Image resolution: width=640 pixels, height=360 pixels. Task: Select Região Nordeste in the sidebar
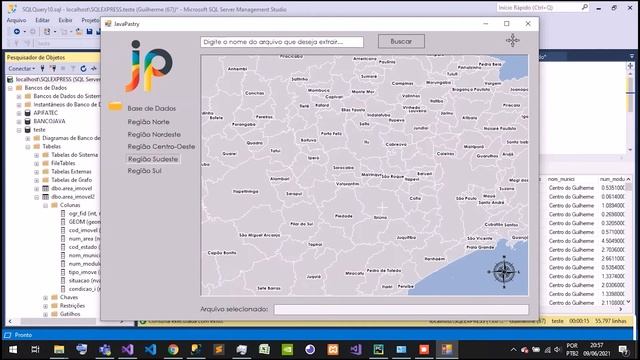(x=154, y=134)
